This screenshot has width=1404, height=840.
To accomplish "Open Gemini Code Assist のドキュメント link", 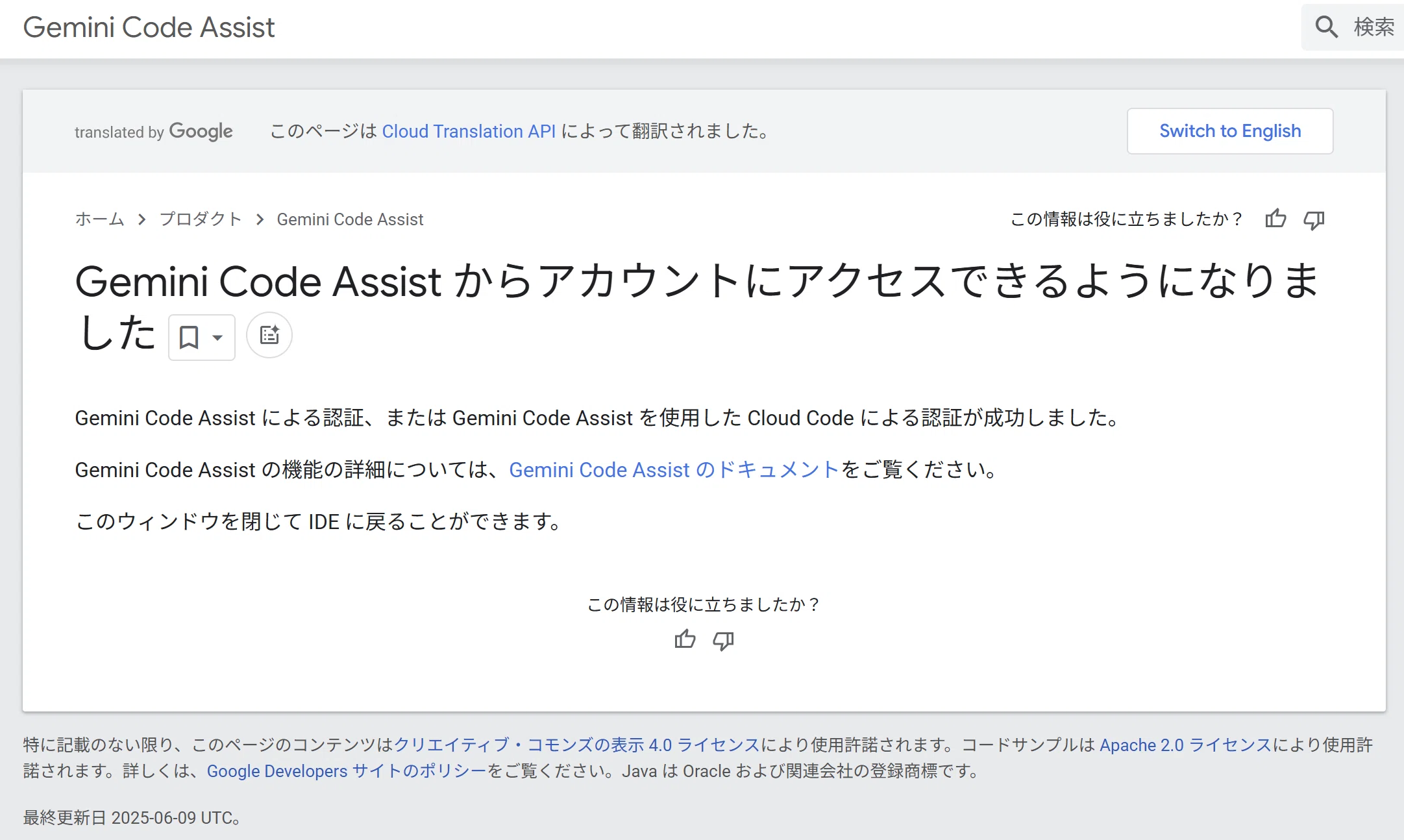I will pyautogui.click(x=674, y=469).
